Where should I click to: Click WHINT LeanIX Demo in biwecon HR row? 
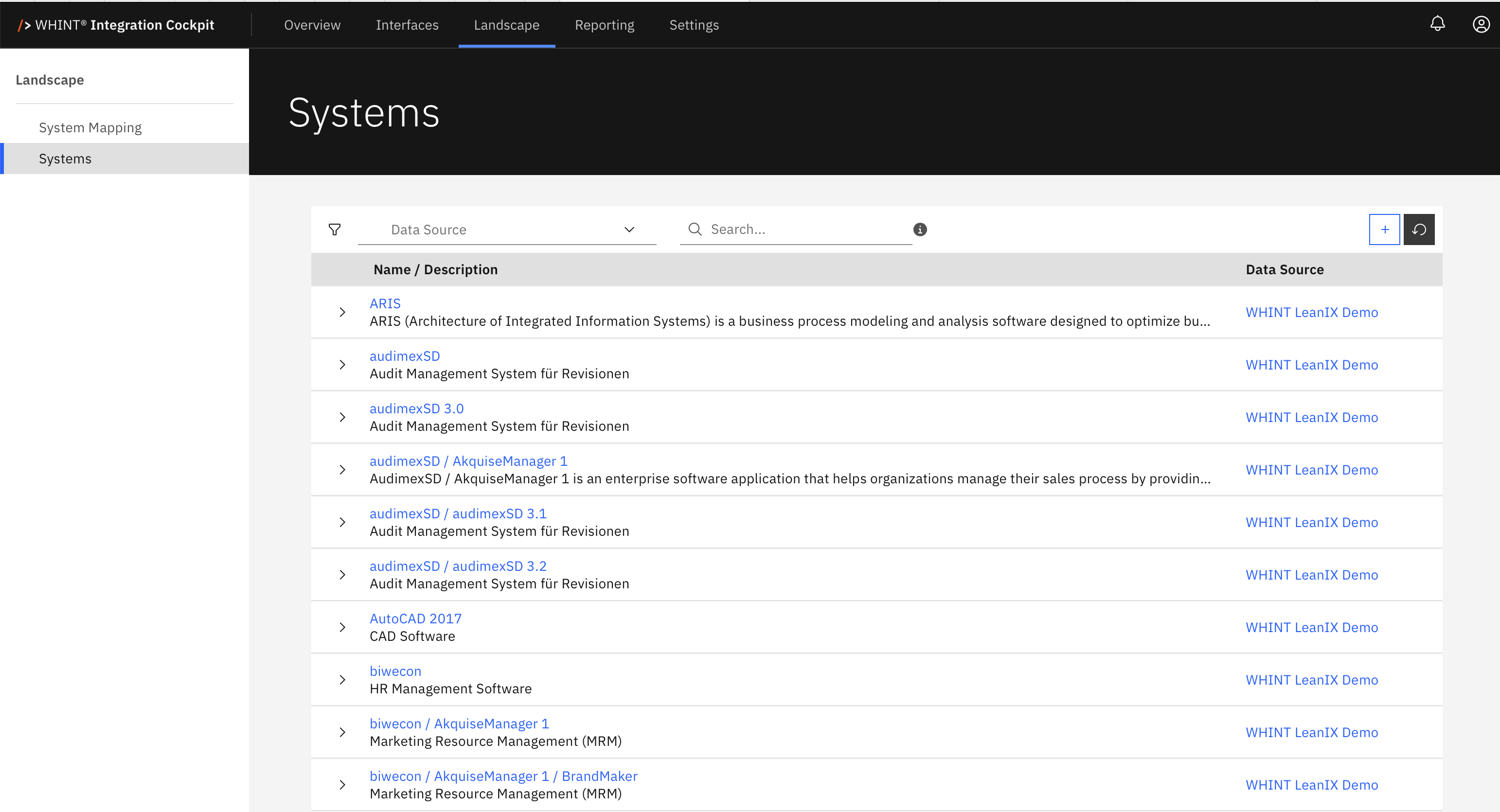[1311, 679]
